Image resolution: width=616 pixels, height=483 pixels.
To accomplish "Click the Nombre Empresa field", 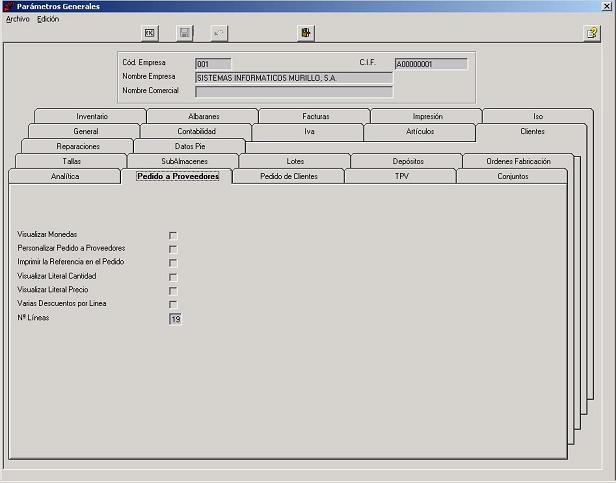I will 294,78.
